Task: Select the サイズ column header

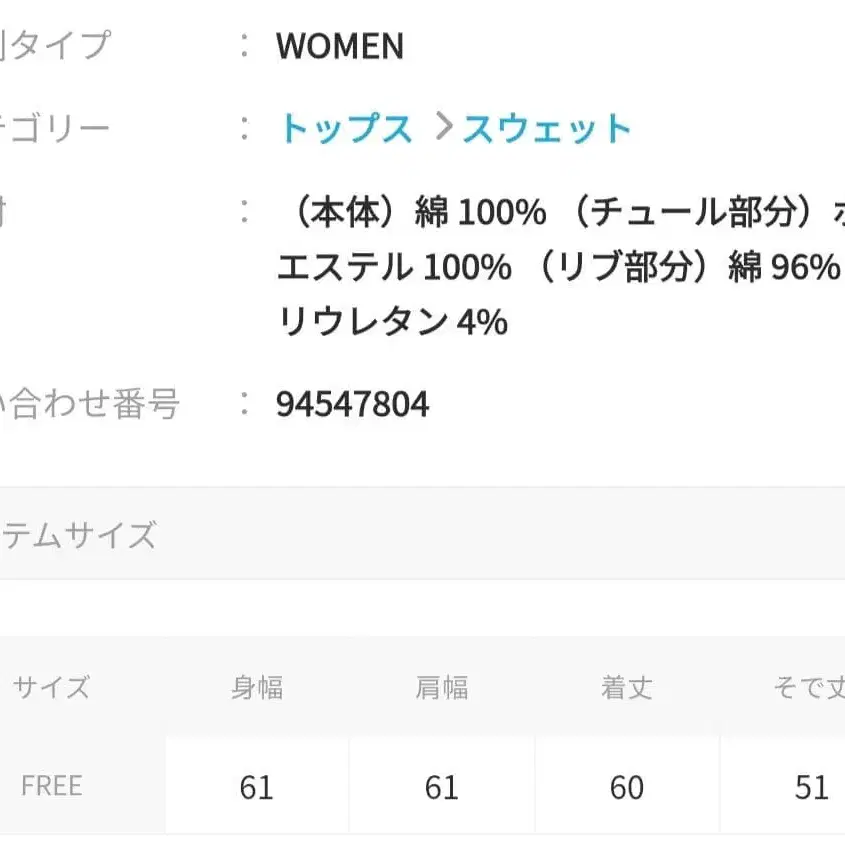Action: coord(52,688)
